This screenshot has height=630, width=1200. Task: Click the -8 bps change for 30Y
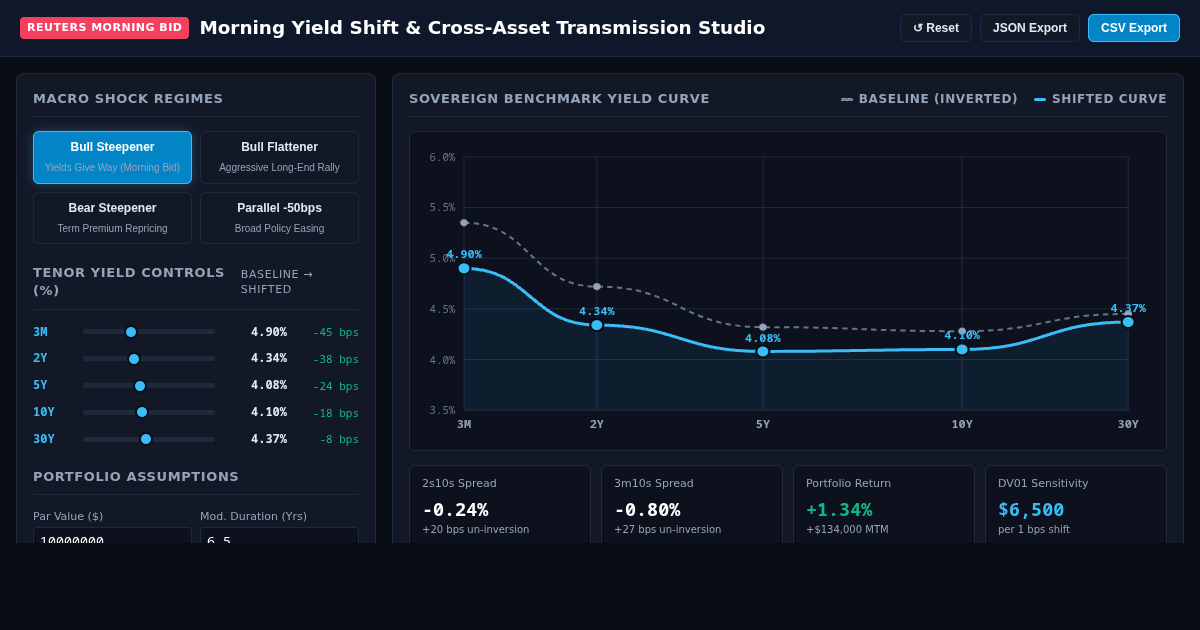click(x=339, y=440)
